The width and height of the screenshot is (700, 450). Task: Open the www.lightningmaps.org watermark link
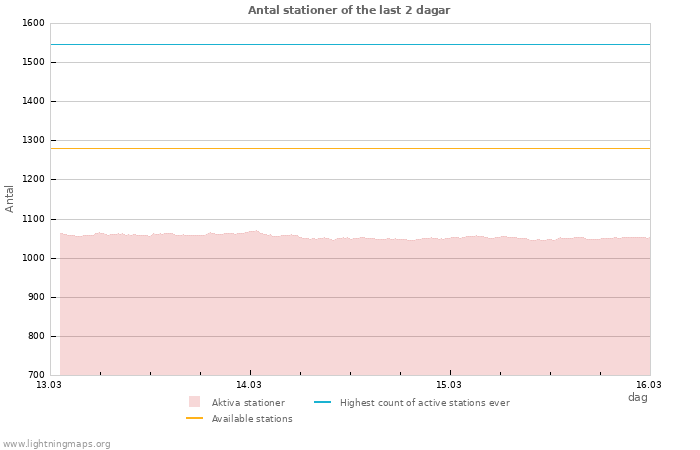[57, 444]
